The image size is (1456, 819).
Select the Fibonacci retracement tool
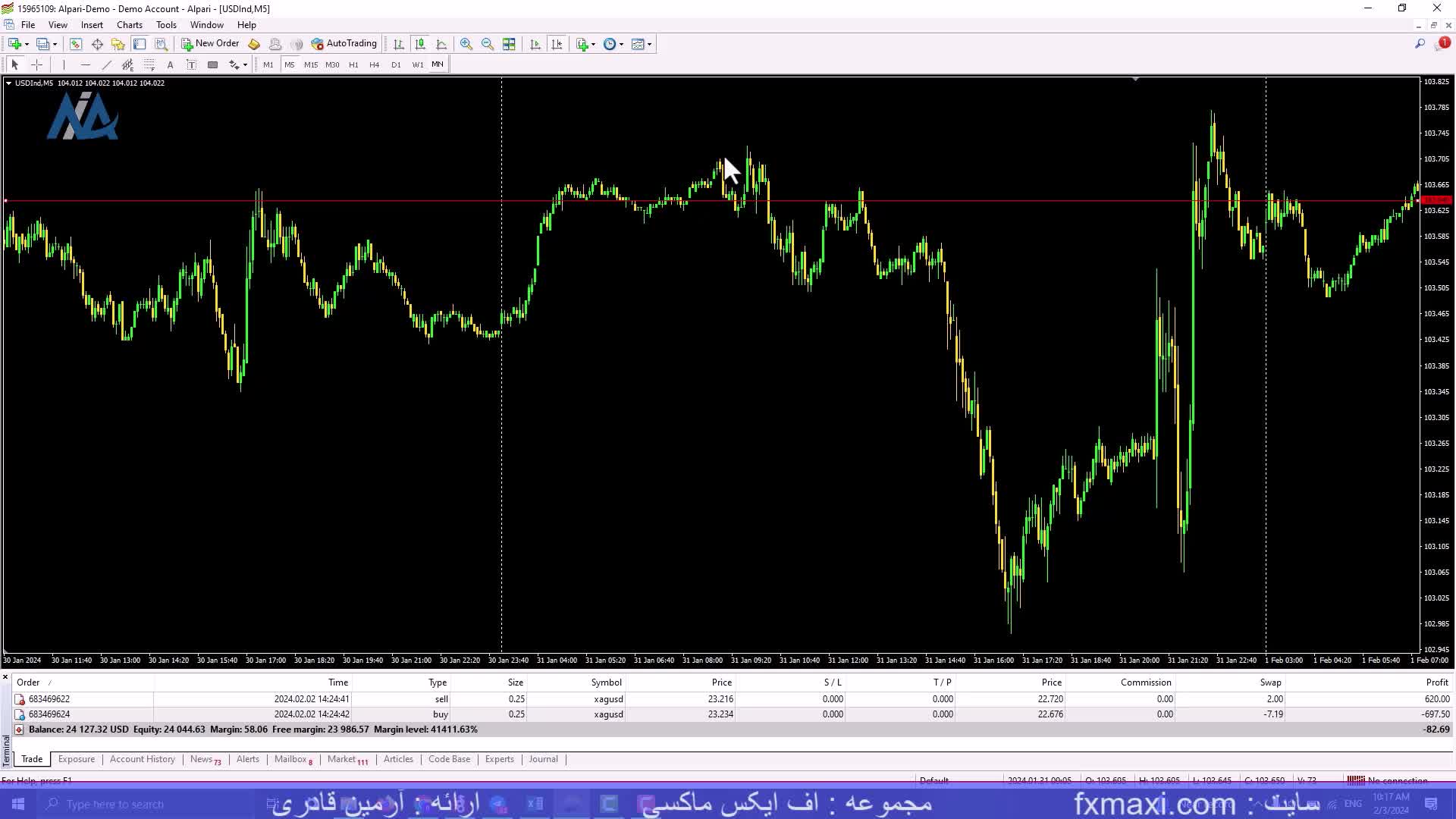pyautogui.click(x=149, y=65)
